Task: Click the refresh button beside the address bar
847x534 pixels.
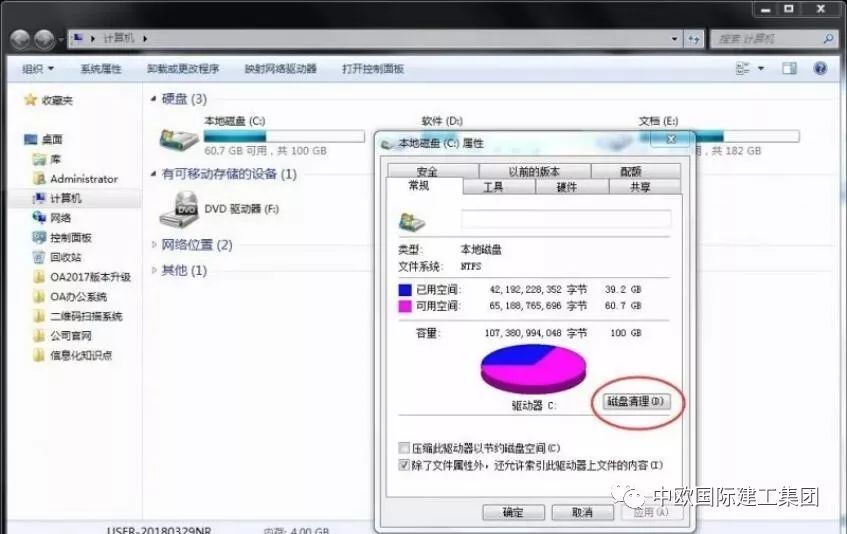Action: click(x=694, y=39)
